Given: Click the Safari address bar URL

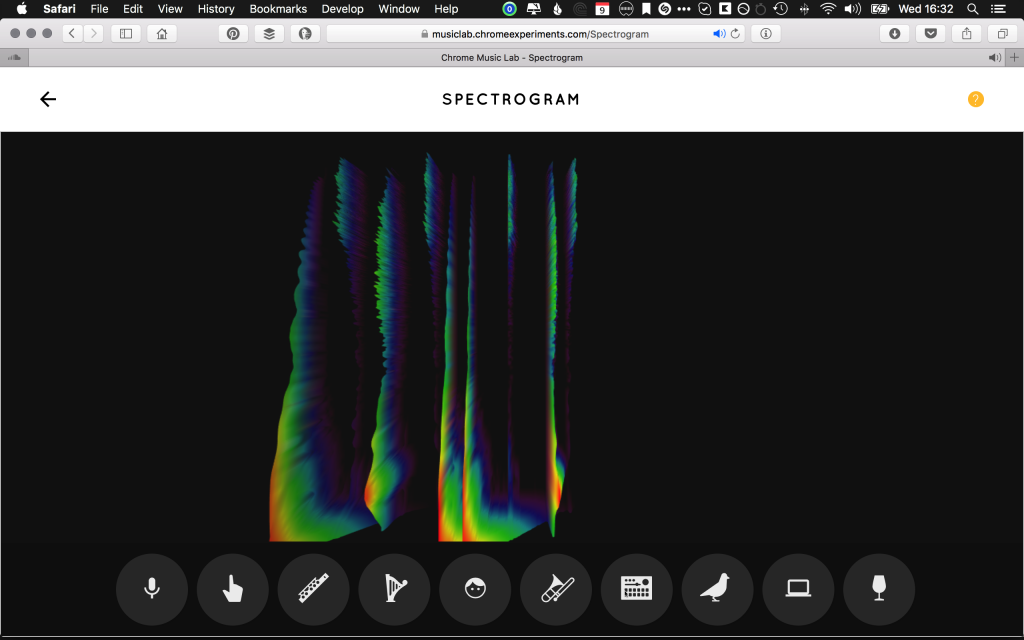Looking at the screenshot, I should pos(540,33).
